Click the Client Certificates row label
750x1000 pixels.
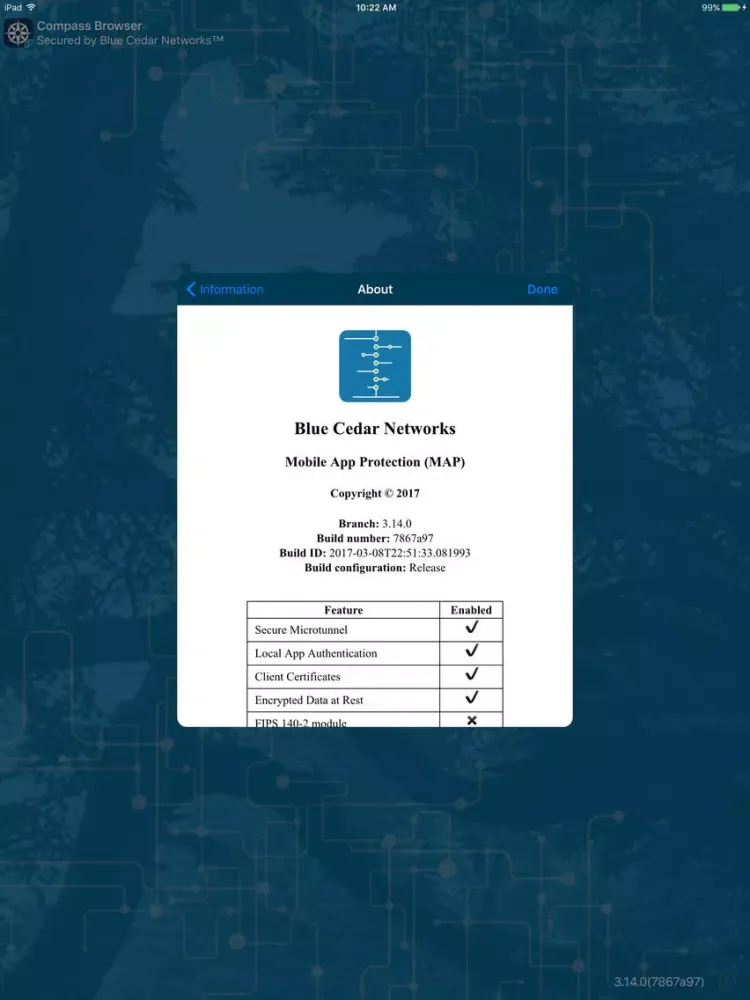point(297,677)
